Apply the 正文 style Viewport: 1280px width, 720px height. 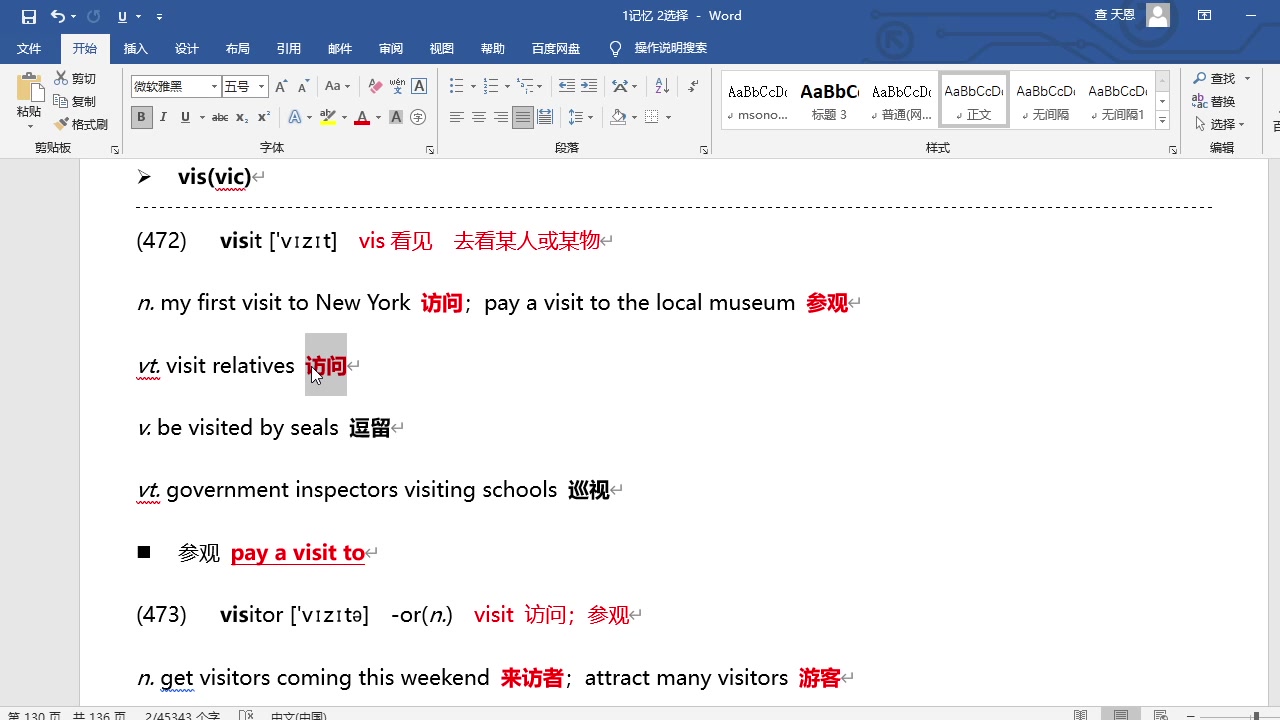(x=974, y=100)
